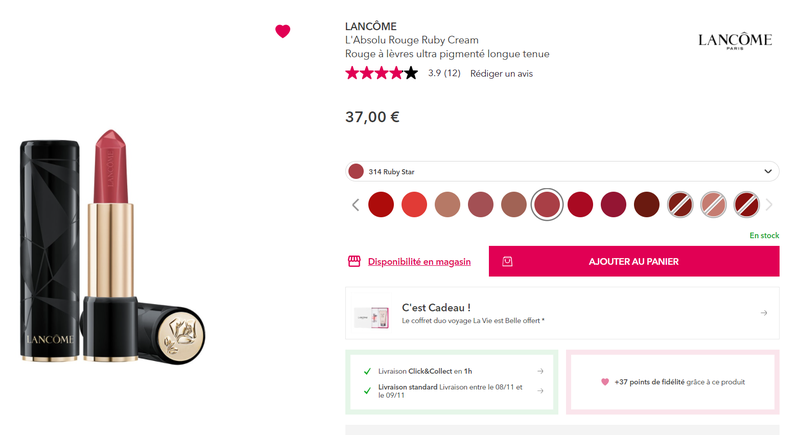
Task: Click the star rating icons
Action: [381, 73]
